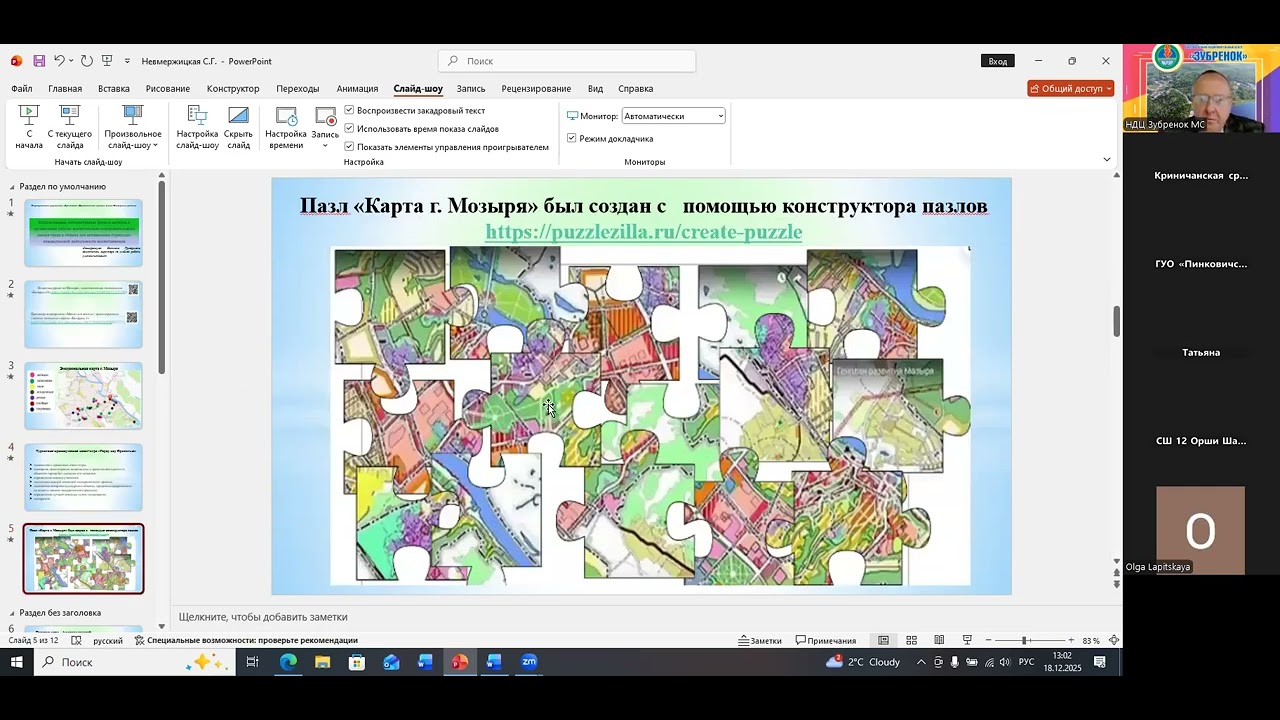This screenshot has height=720, width=1280.
Task: Open Reading view icon in status bar
Action: [939, 640]
